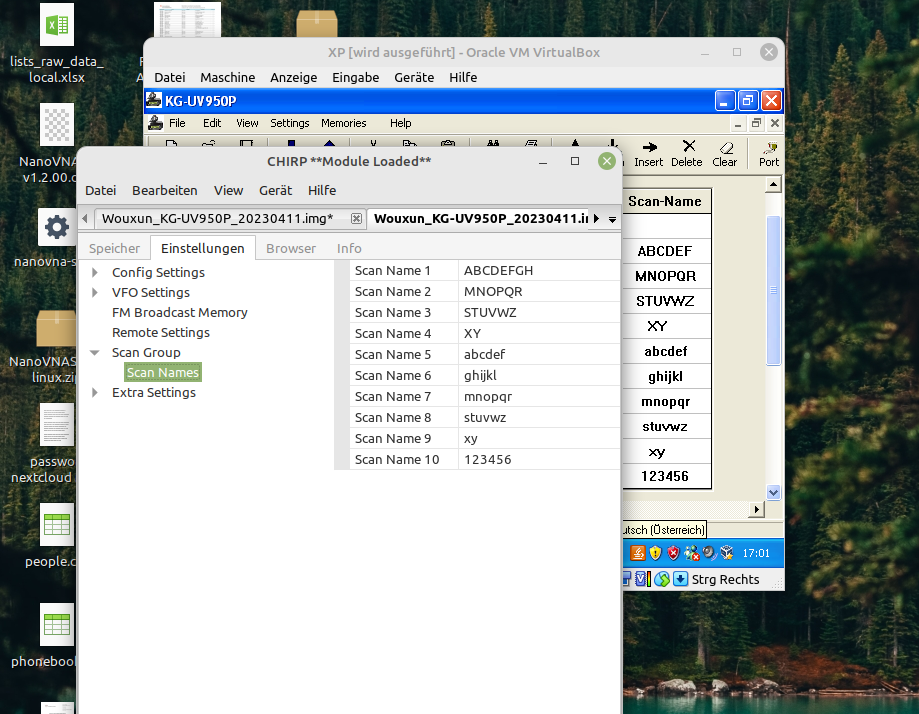Open the nanovna-s gear desktop icon
This screenshot has height=714, width=919.
[57, 227]
